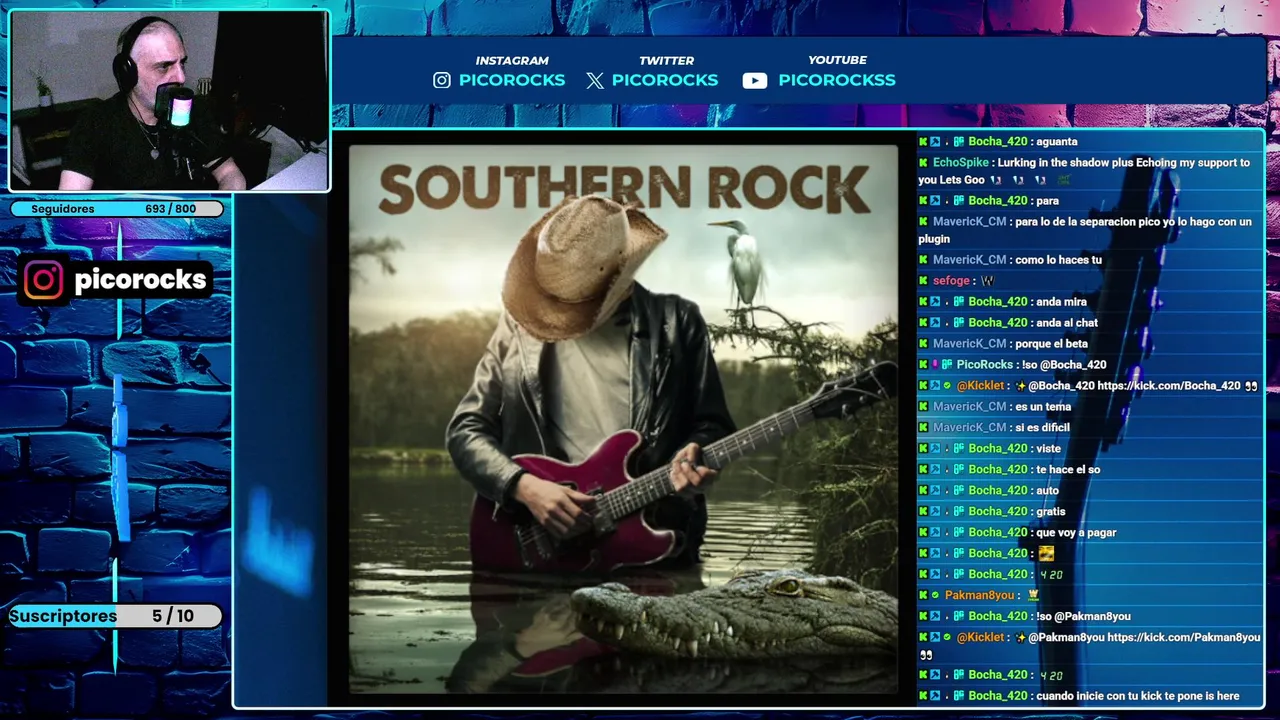
Task: Click Kick badge next to sefoge
Action: (x=923, y=281)
